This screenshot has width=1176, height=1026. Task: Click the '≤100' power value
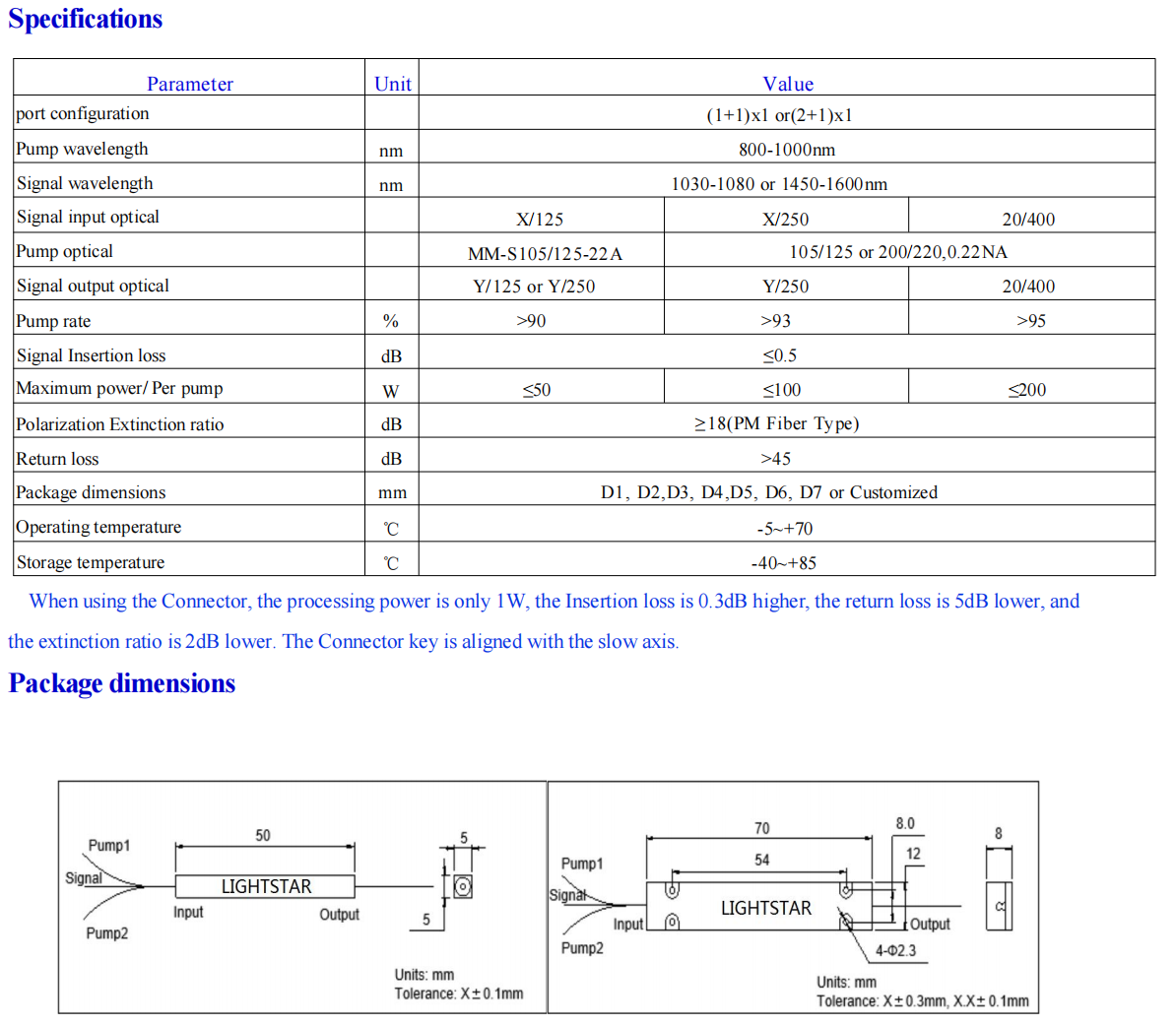[x=782, y=390]
